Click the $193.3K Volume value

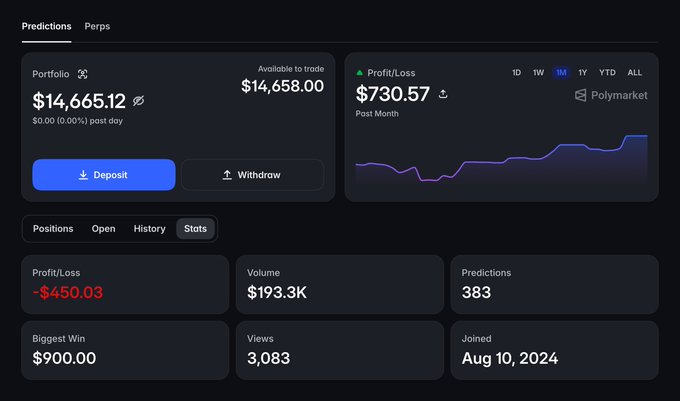(277, 293)
